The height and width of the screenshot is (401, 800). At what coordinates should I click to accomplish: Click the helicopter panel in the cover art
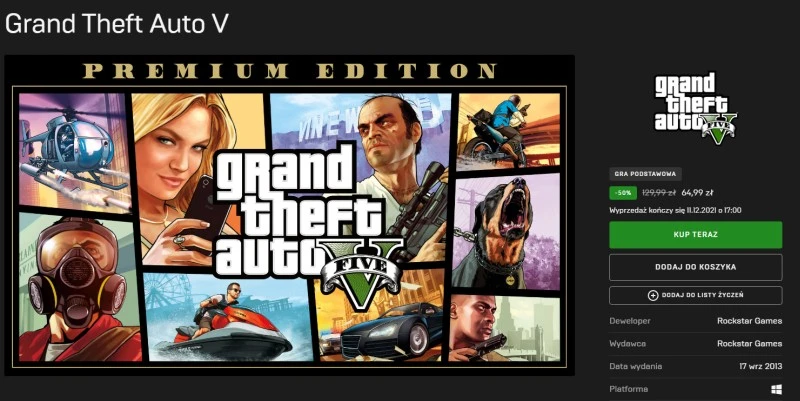(x=74, y=152)
